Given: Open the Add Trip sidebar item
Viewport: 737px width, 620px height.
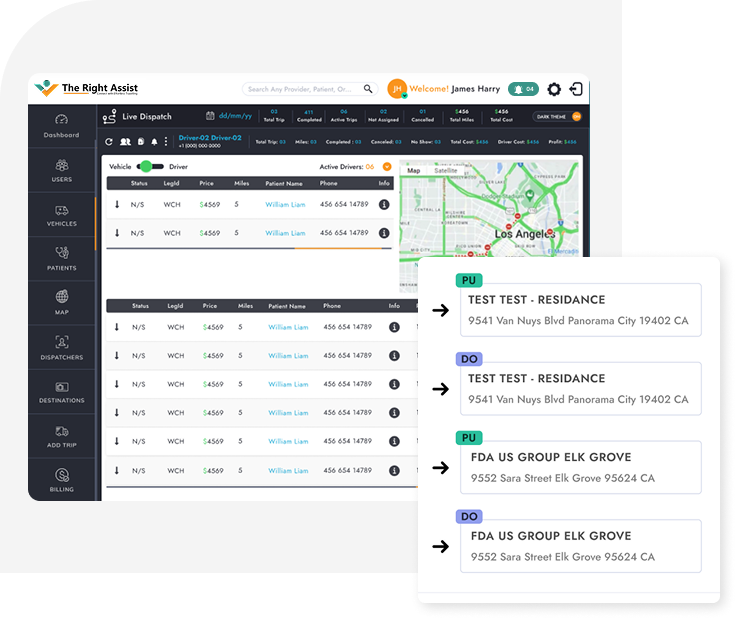Looking at the screenshot, I should tap(61, 436).
